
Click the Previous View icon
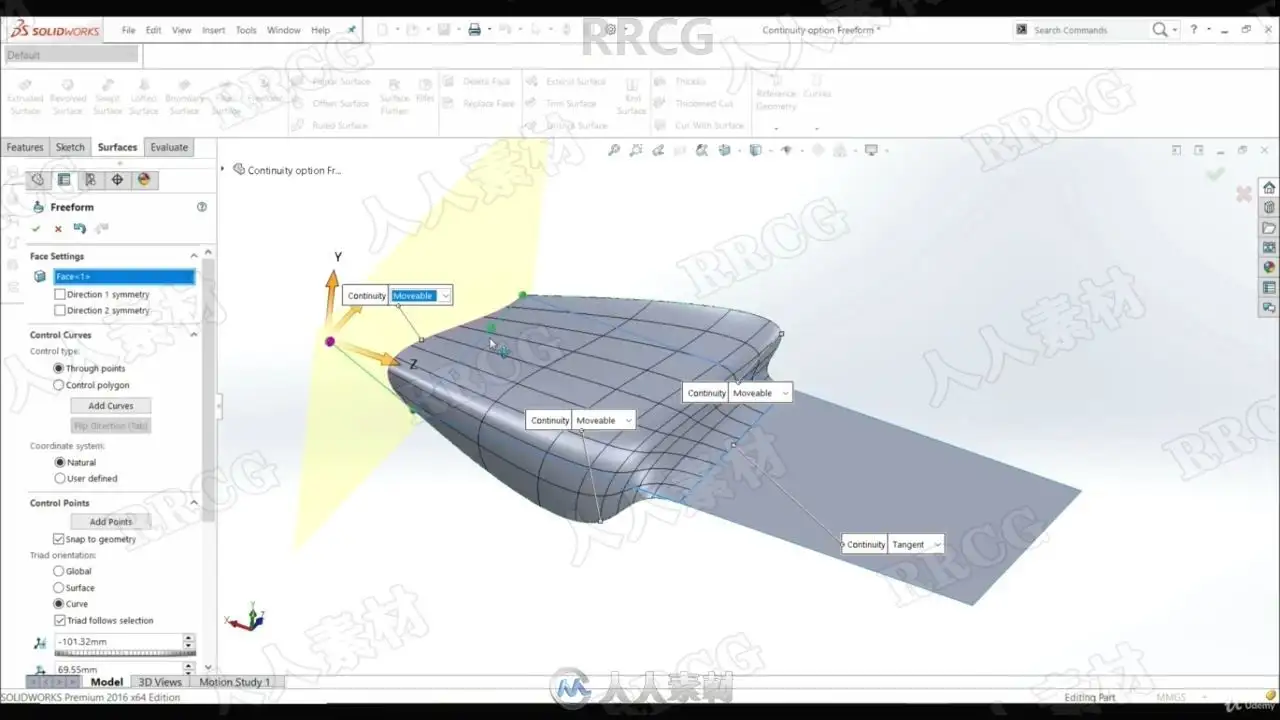coord(659,150)
